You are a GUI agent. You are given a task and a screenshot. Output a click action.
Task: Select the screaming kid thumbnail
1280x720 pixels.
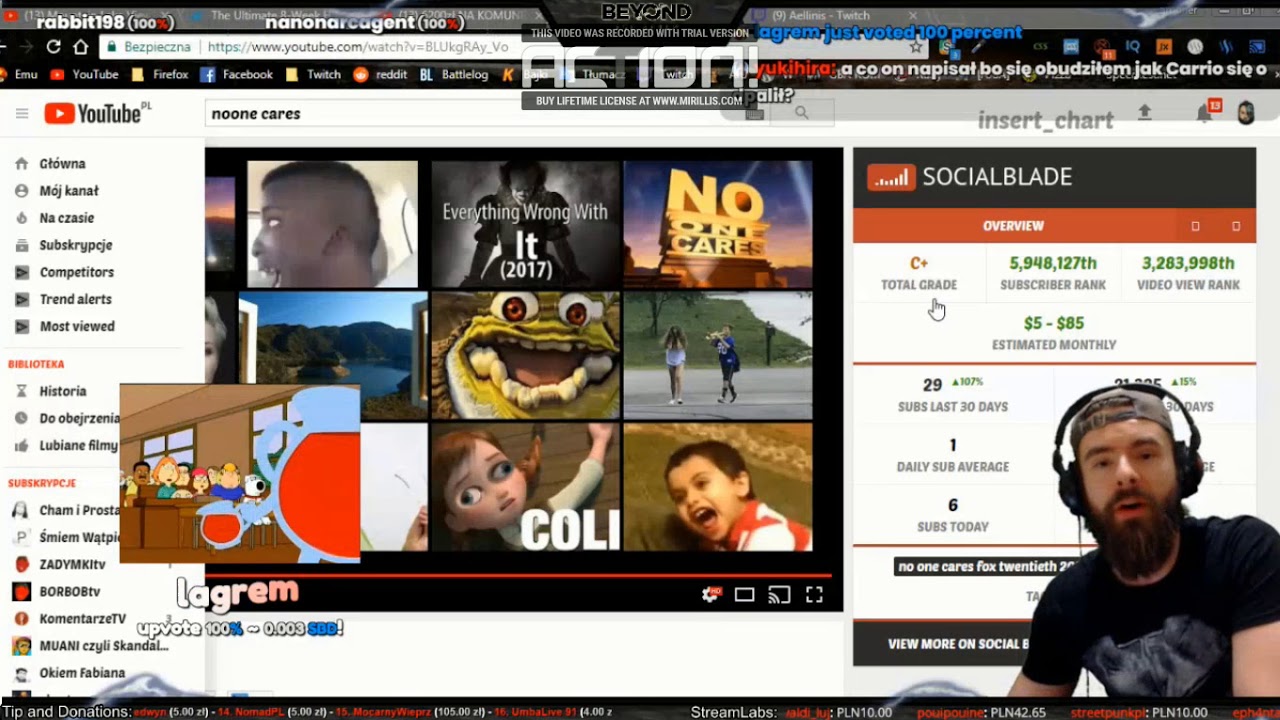click(x=718, y=487)
